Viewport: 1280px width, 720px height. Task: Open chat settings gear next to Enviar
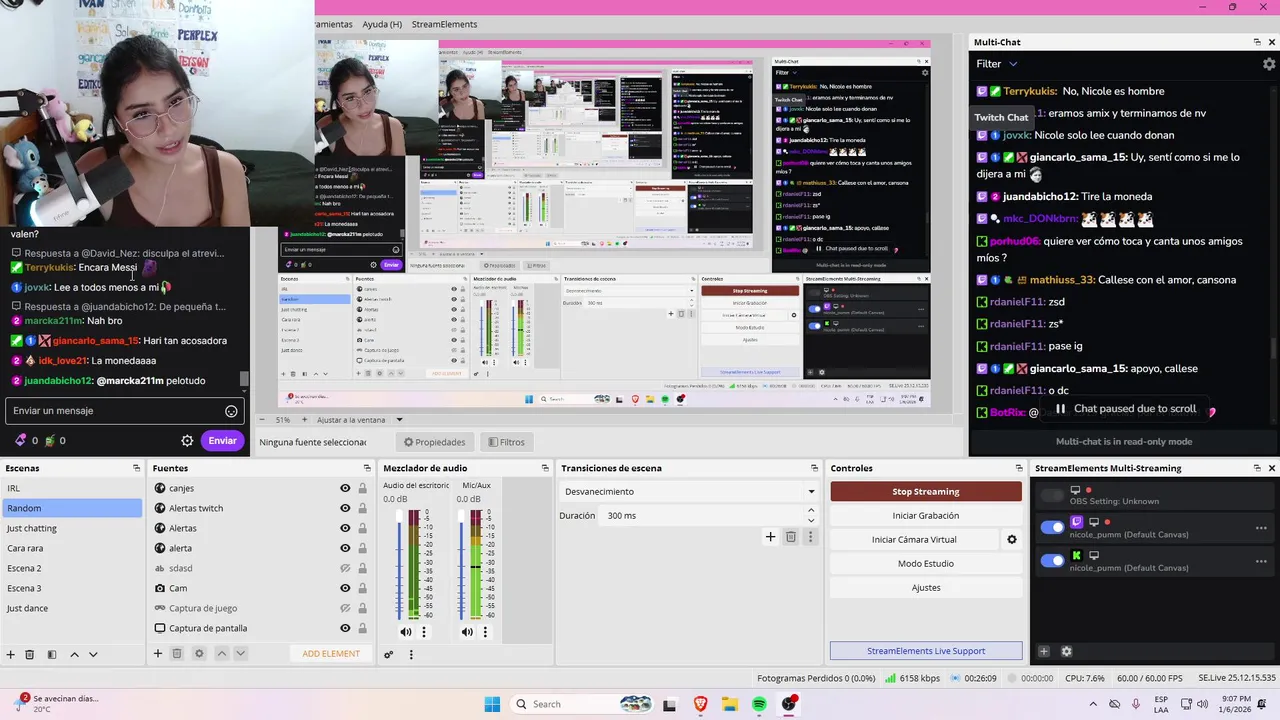click(187, 441)
